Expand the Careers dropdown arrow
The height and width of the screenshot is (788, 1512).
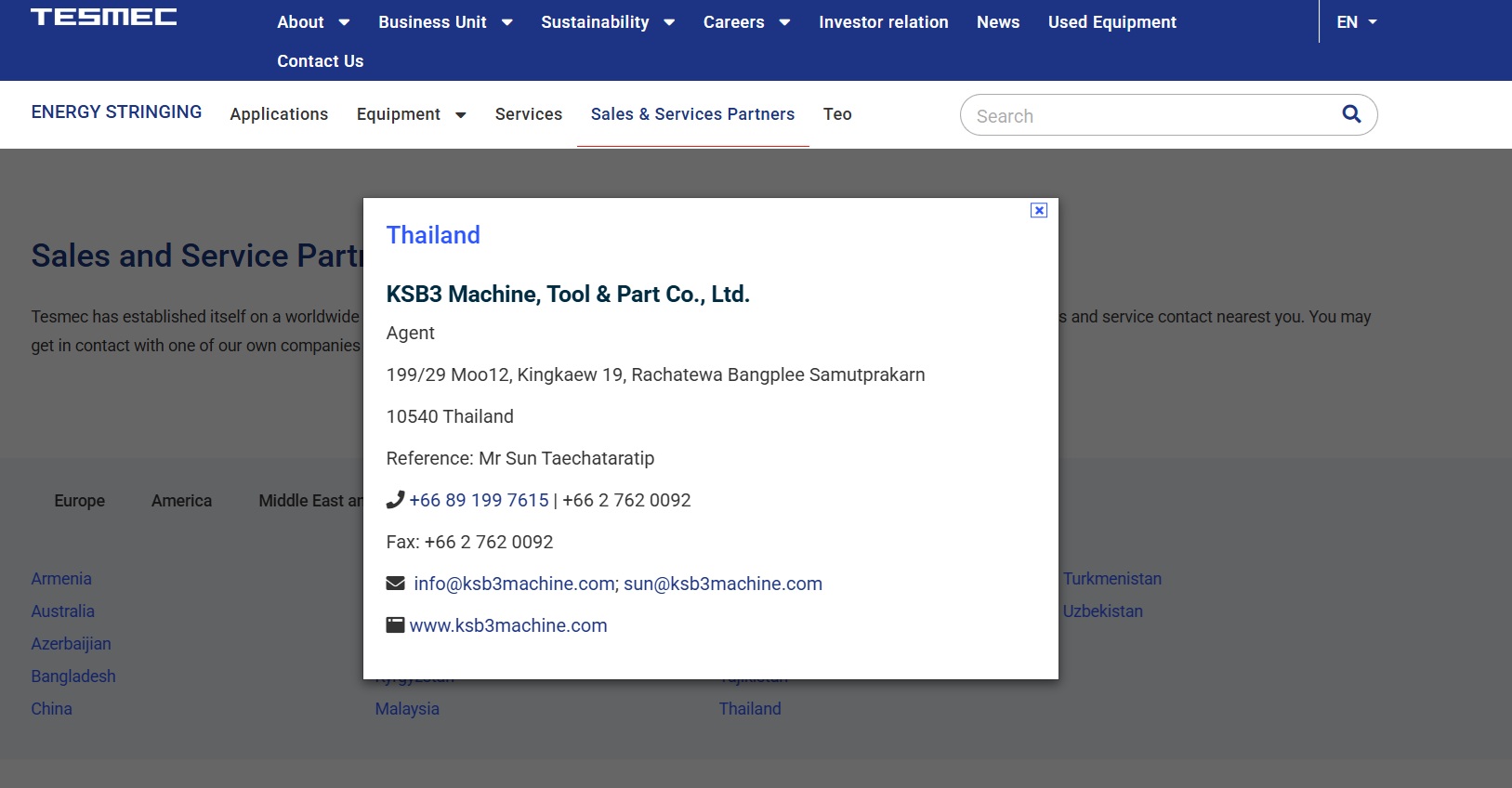click(784, 22)
